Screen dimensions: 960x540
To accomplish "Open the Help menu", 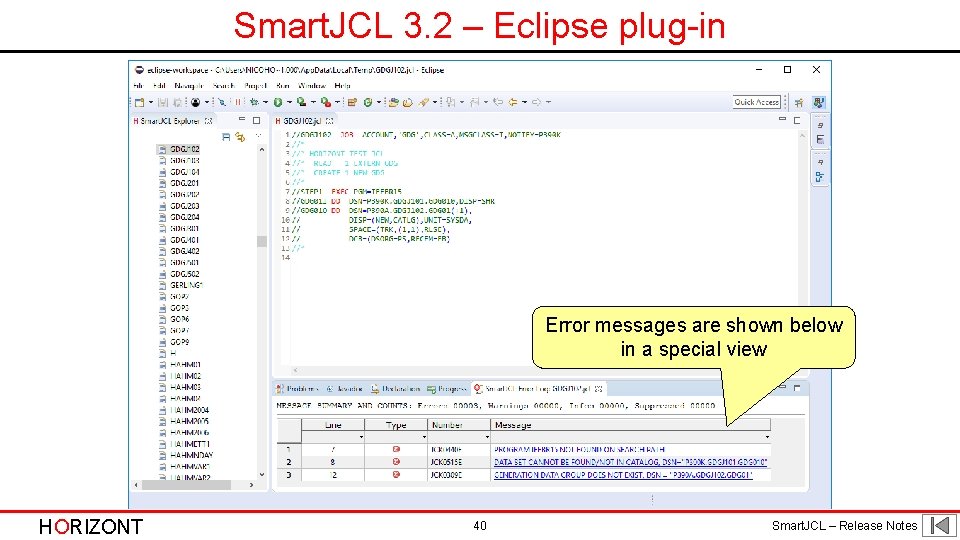I will click(342, 86).
